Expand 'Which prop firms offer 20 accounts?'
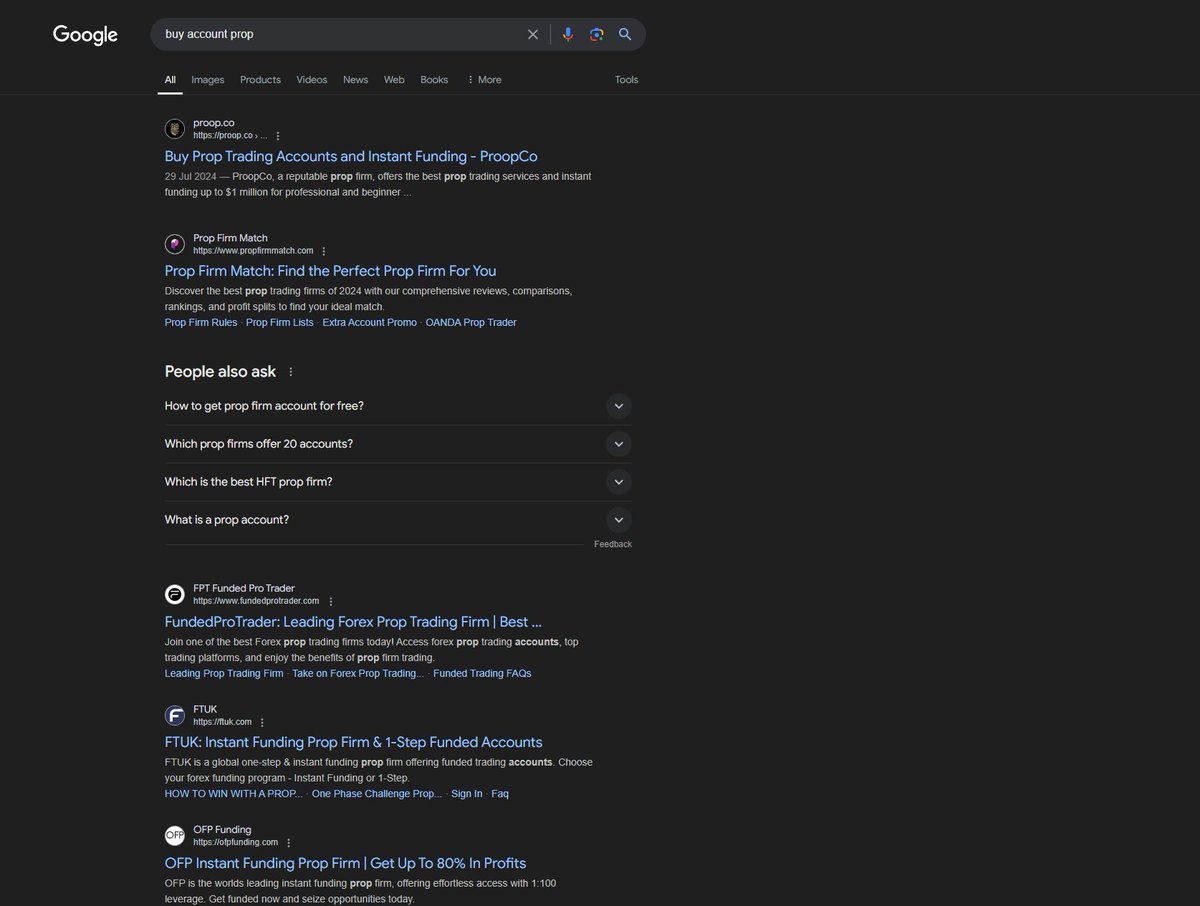 [398, 444]
